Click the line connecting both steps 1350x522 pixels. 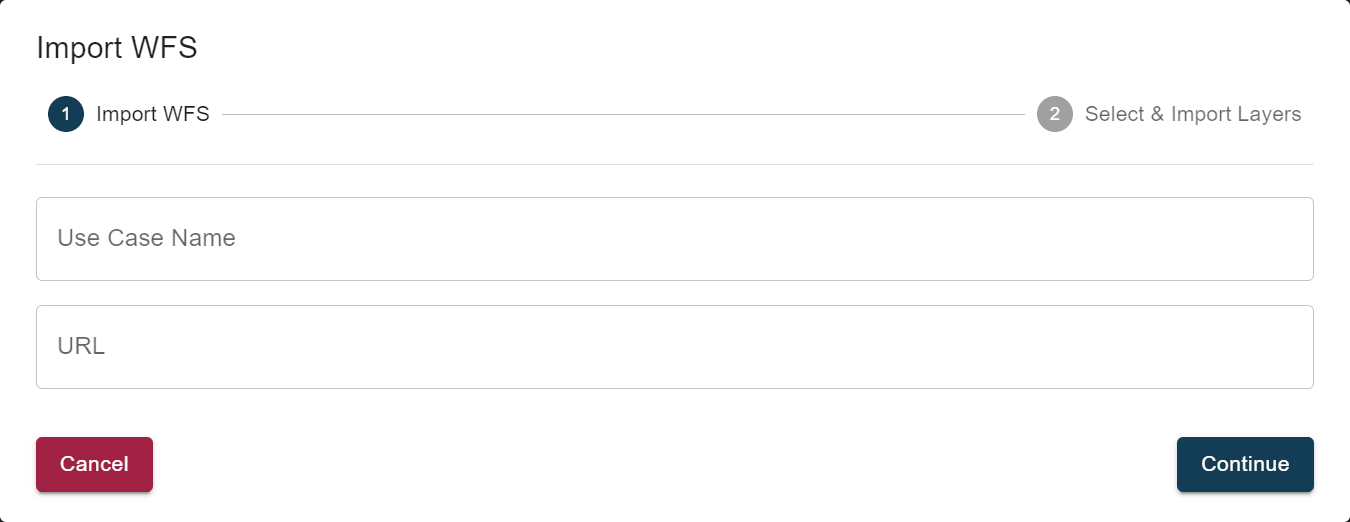[x=622, y=115]
